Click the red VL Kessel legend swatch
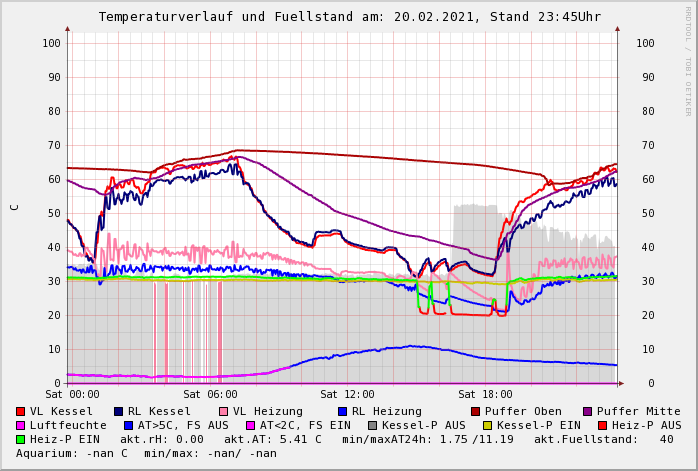This screenshot has width=698, height=471. pos(21,411)
